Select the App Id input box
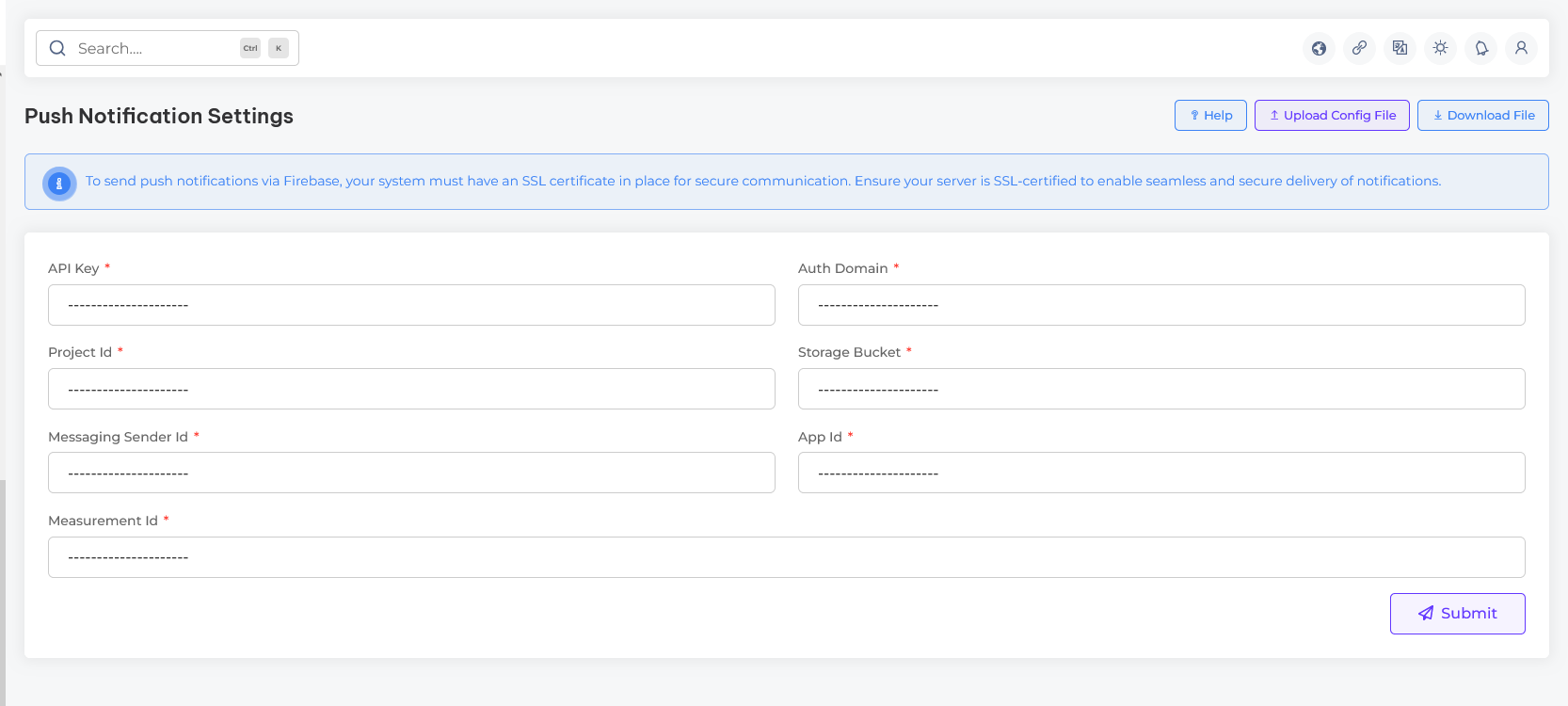The image size is (1568, 706). [x=1160, y=473]
